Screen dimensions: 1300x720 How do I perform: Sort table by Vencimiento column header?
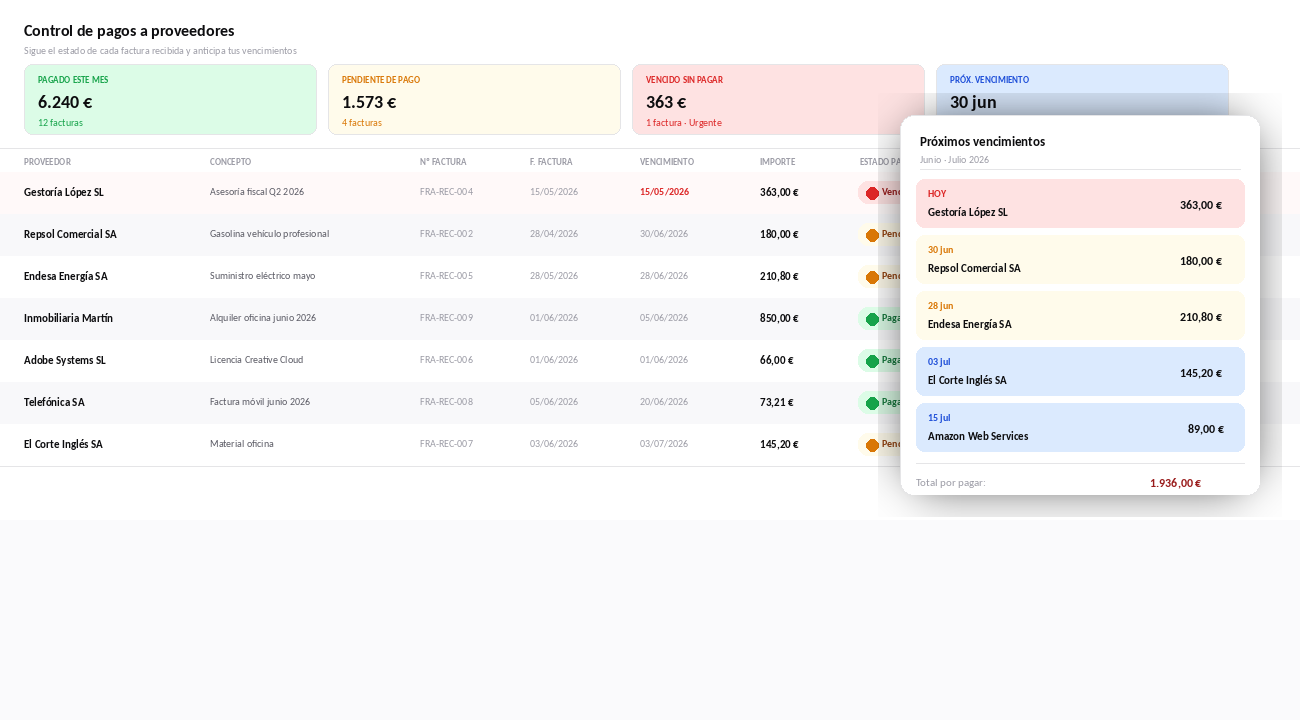pyautogui.click(x=667, y=162)
